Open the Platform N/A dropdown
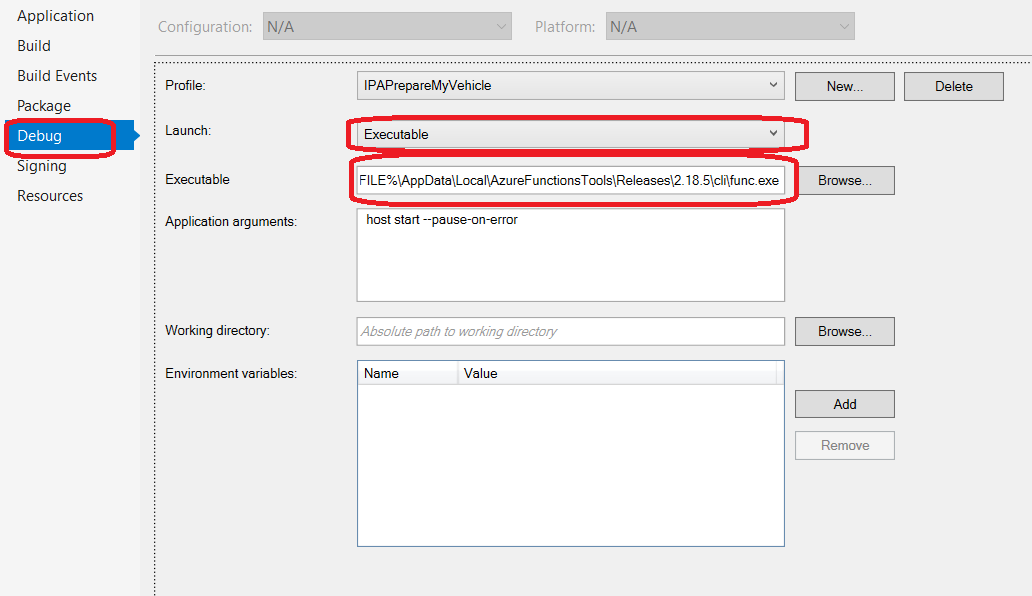The height and width of the screenshot is (596, 1032). click(730, 26)
